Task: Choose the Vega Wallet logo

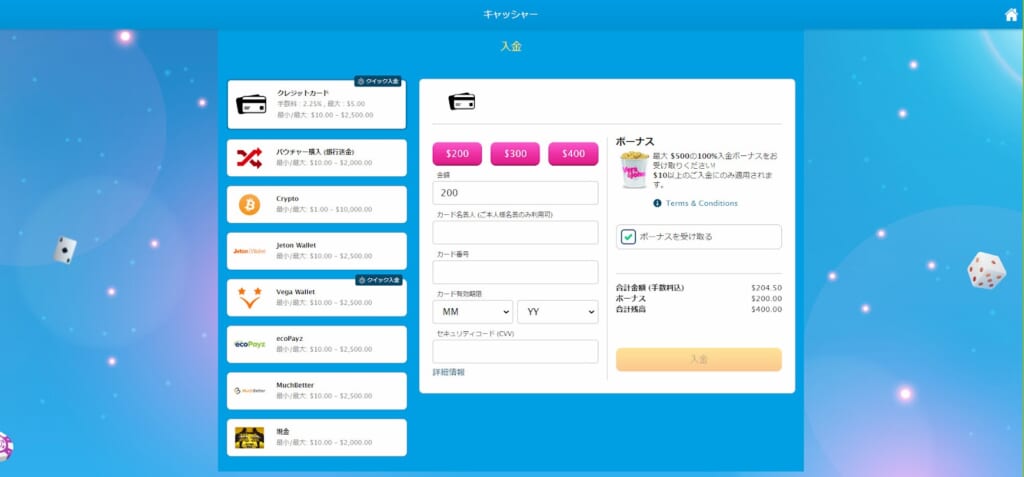Action: coord(249,297)
